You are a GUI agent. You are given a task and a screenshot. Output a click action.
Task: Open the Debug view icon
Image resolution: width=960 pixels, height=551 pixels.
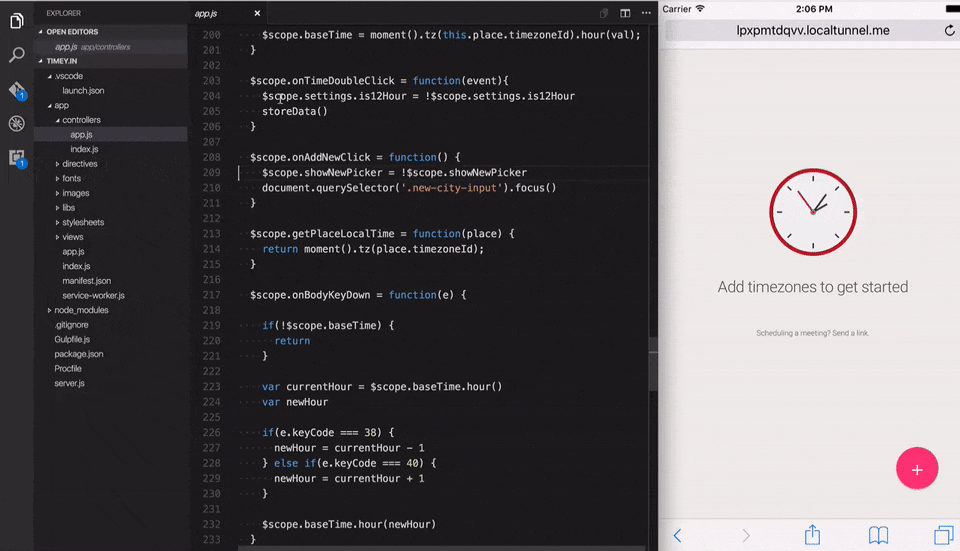[16, 124]
